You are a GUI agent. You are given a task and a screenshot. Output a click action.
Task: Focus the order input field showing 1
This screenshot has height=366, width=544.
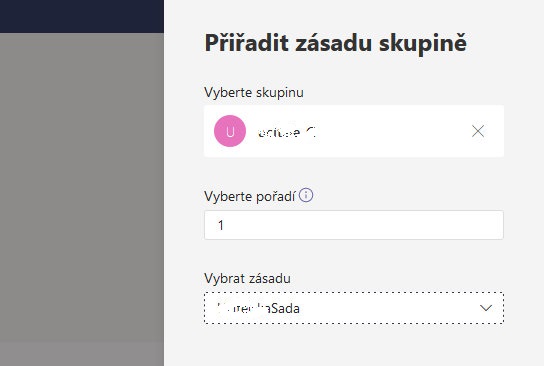354,225
